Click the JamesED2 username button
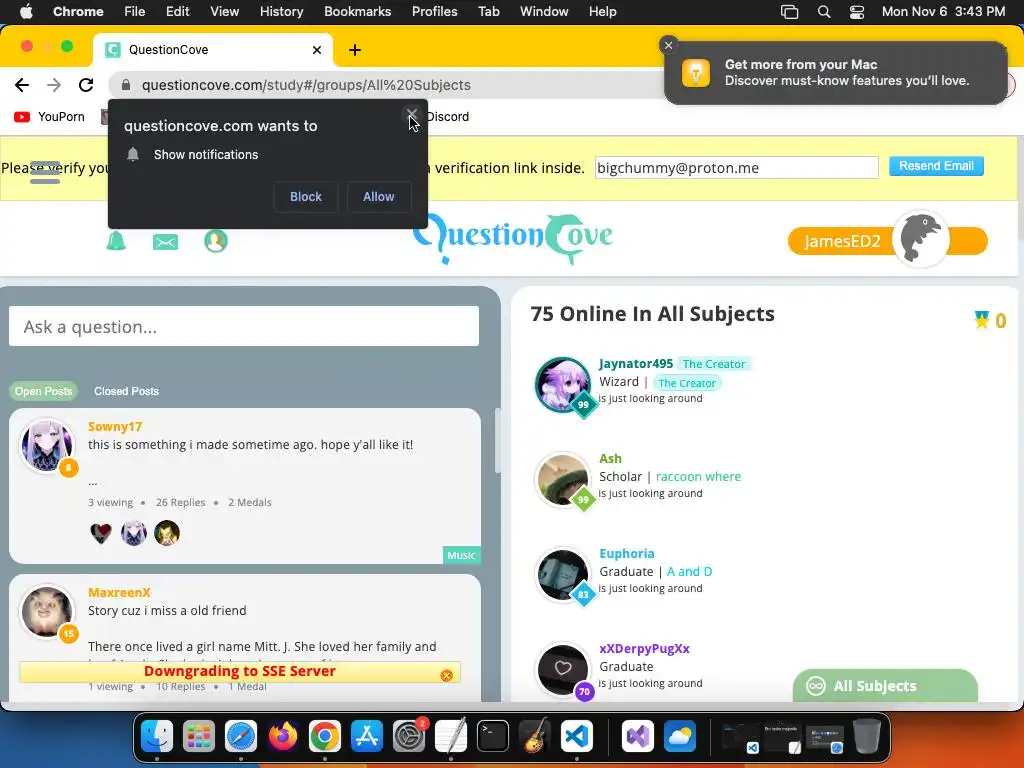This screenshot has height=768, width=1024. [842, 241]
